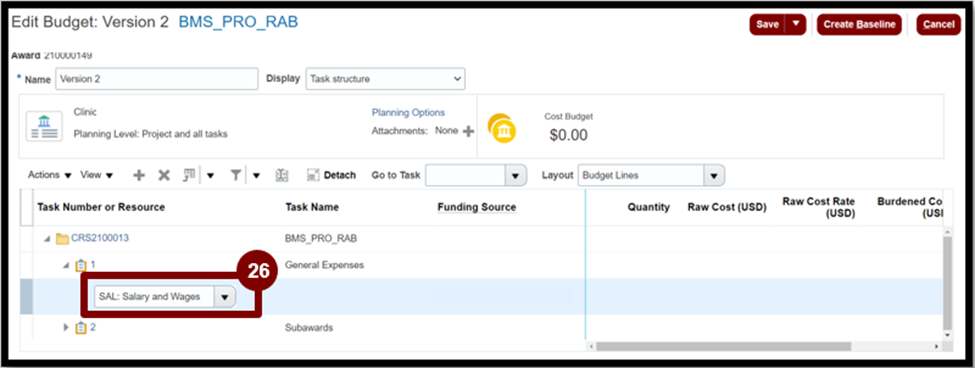Expand task 2 Subawards node
The width and height of the screenshot is (975, 368).
(67, 328)
